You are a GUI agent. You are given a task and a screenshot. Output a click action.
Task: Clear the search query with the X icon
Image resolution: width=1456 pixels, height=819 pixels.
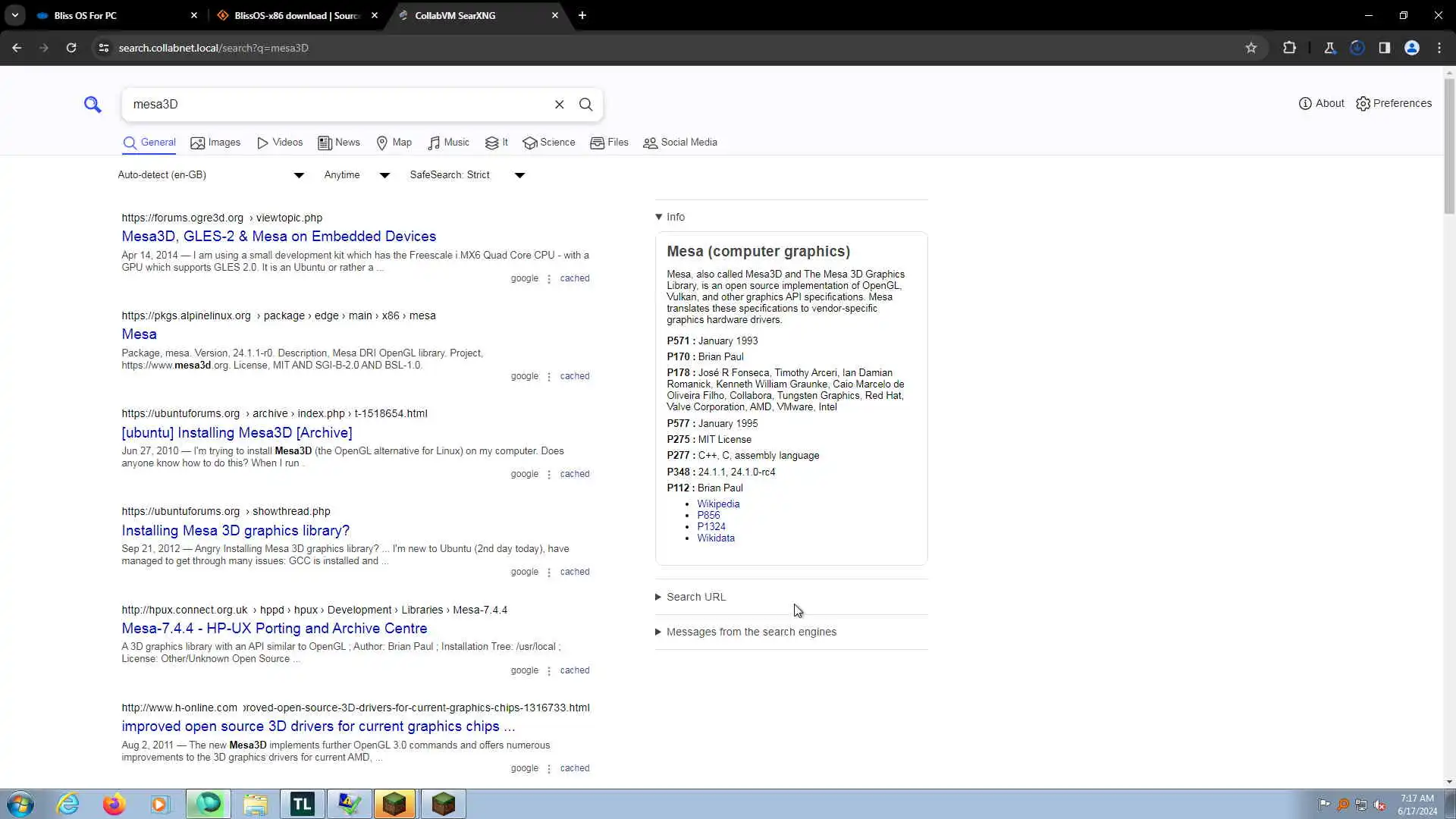pyautogui.click(x=559, y=105)
